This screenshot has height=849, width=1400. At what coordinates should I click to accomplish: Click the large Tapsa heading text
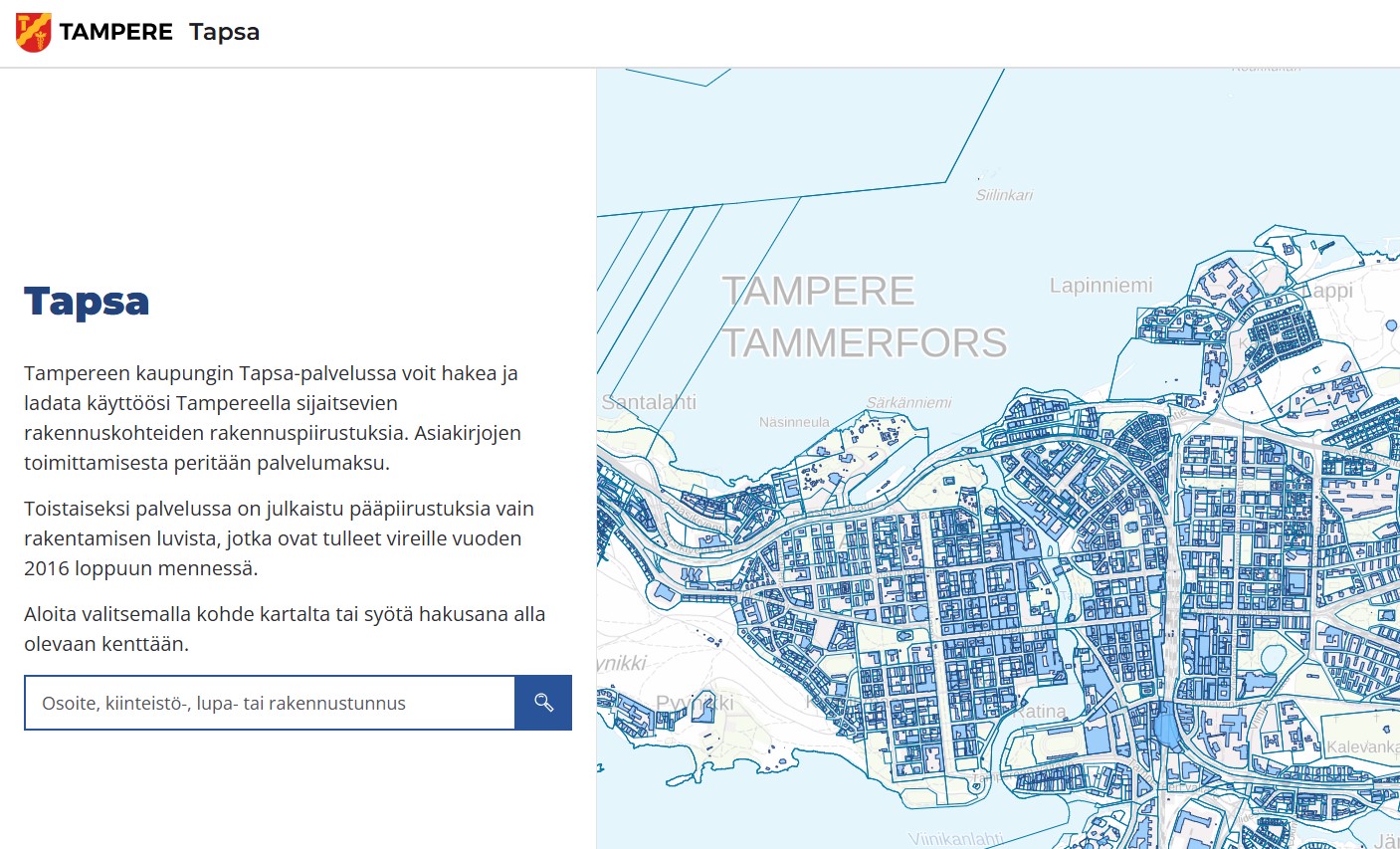87,301
